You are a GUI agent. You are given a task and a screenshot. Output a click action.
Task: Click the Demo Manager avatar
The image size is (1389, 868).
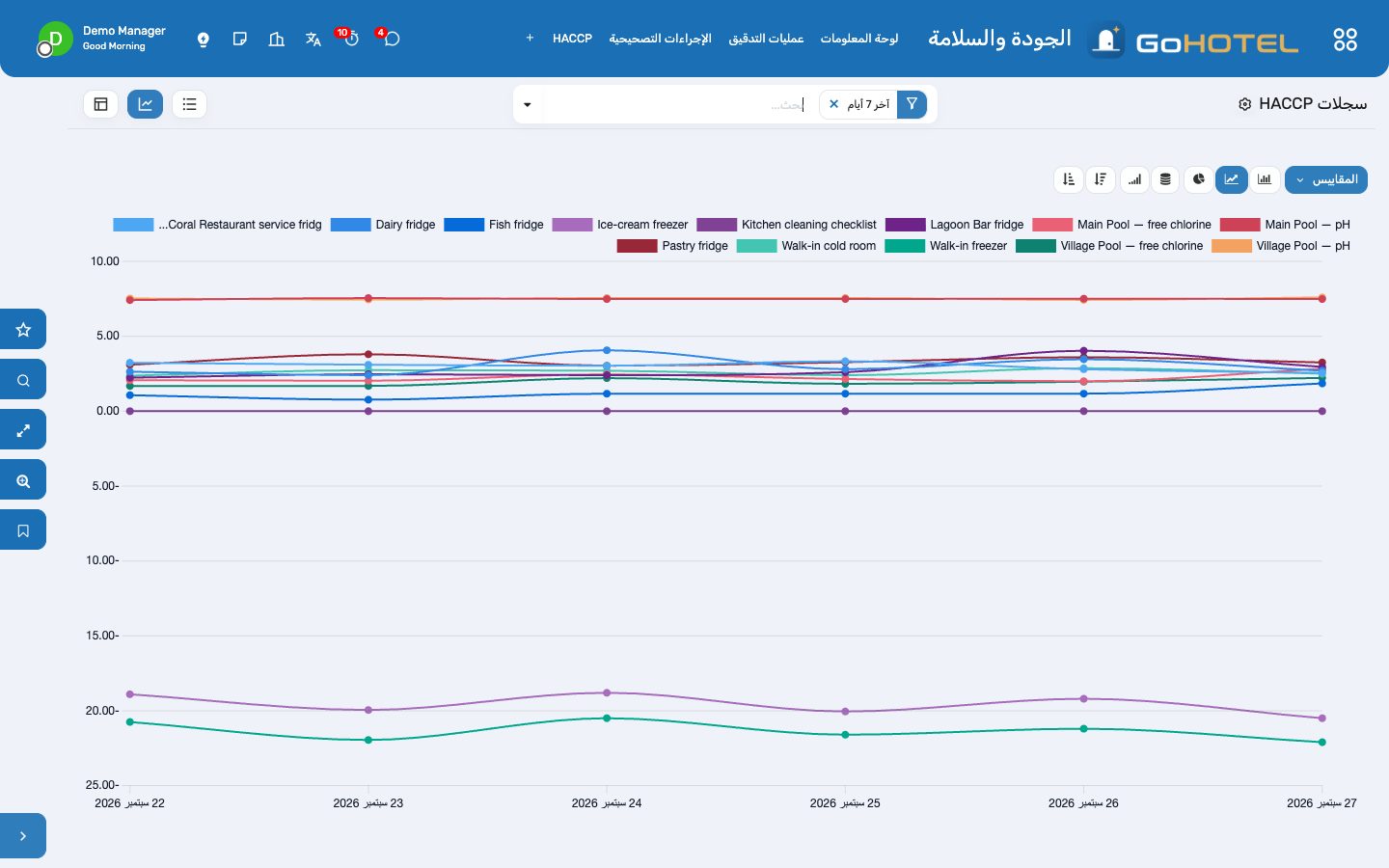click(x=55, y=40)
